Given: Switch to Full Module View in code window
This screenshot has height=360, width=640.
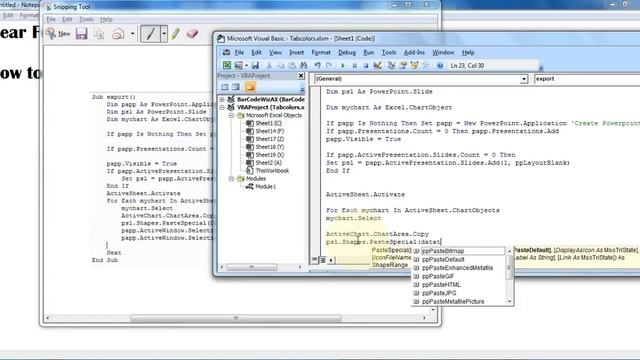Looking at the screenshot, I should (x=322, y=260).
